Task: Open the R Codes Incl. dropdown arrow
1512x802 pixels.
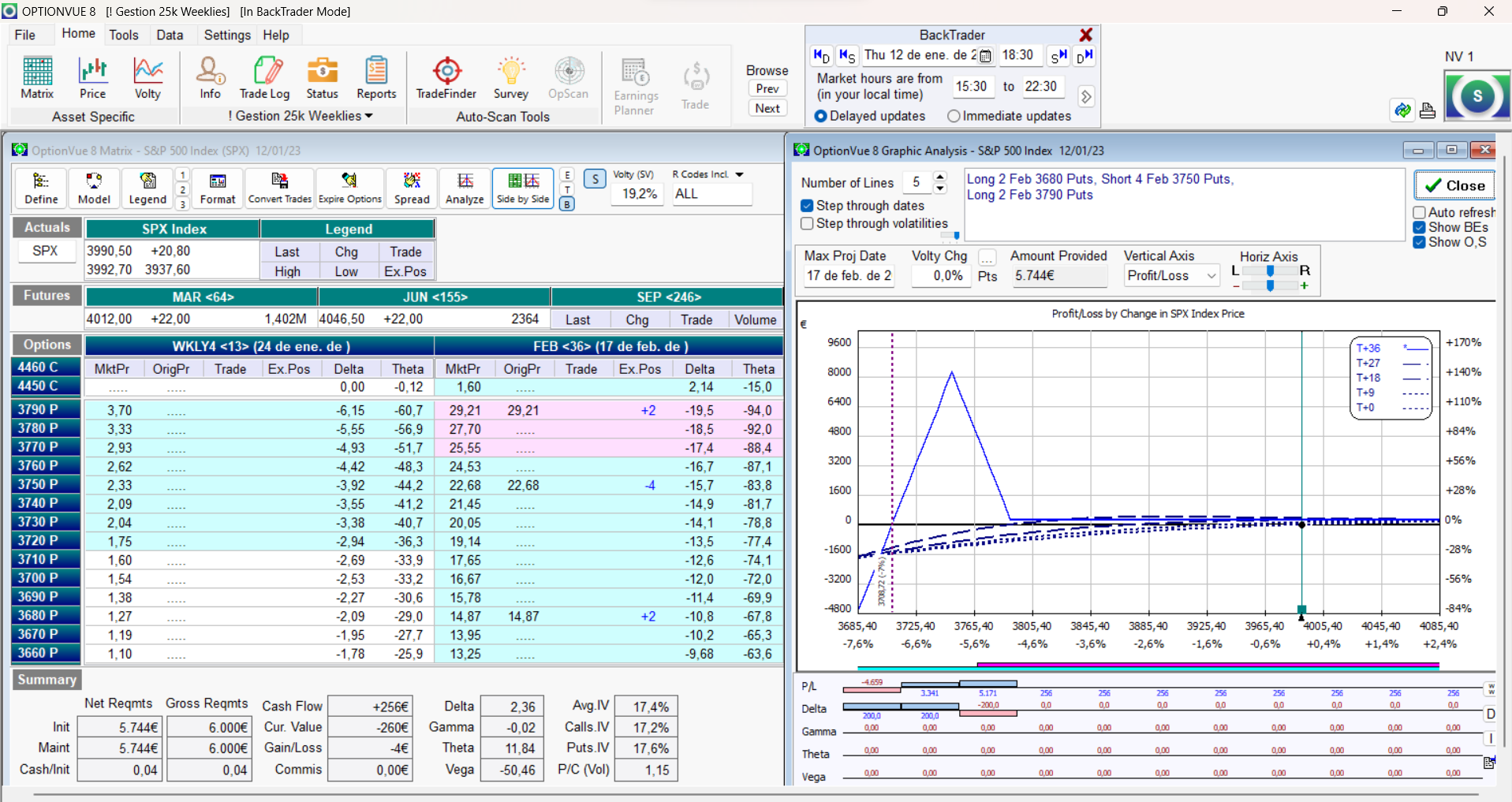Action: tap(739, 174)
